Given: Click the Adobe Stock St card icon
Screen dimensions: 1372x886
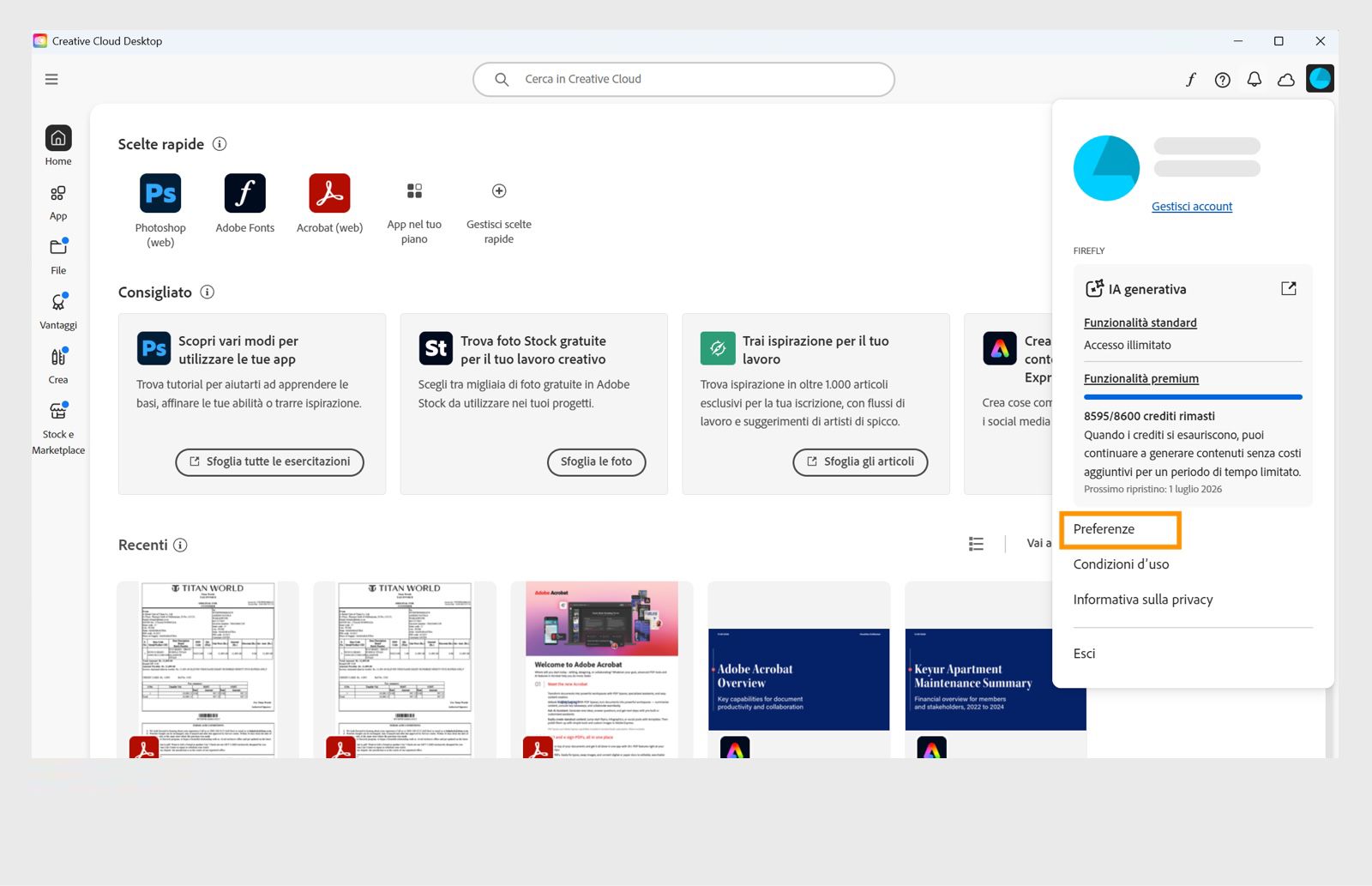Looking at the screenshot, I should (436, 348).
